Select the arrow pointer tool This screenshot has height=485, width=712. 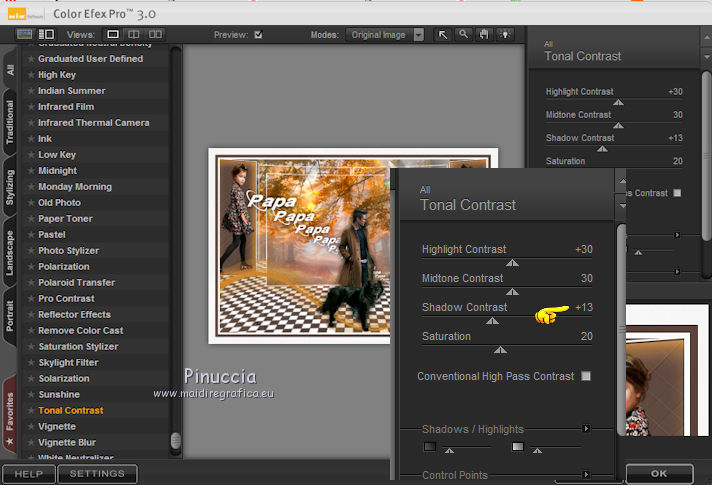click(443, 34)
